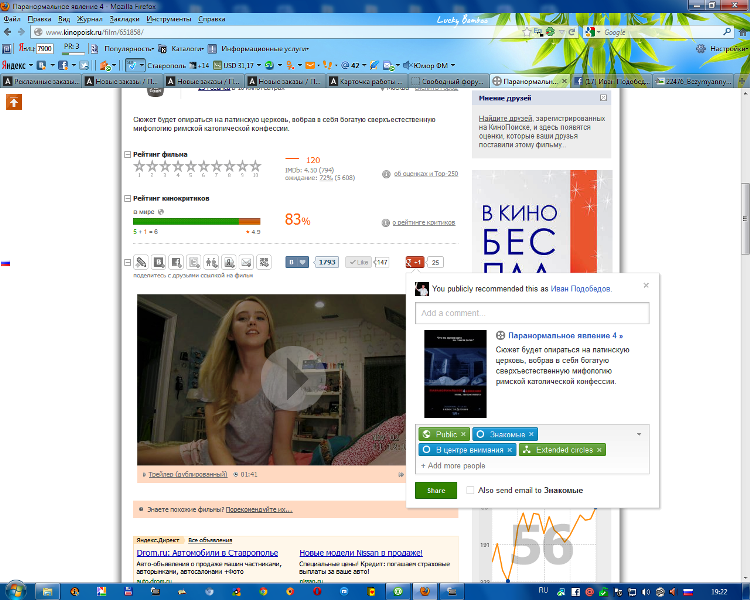Image resolution: width=750 pixels, height=600 pixels.
Task: Close the Google+ share popup
Action: pyautogui.click(x=646, y=286)
